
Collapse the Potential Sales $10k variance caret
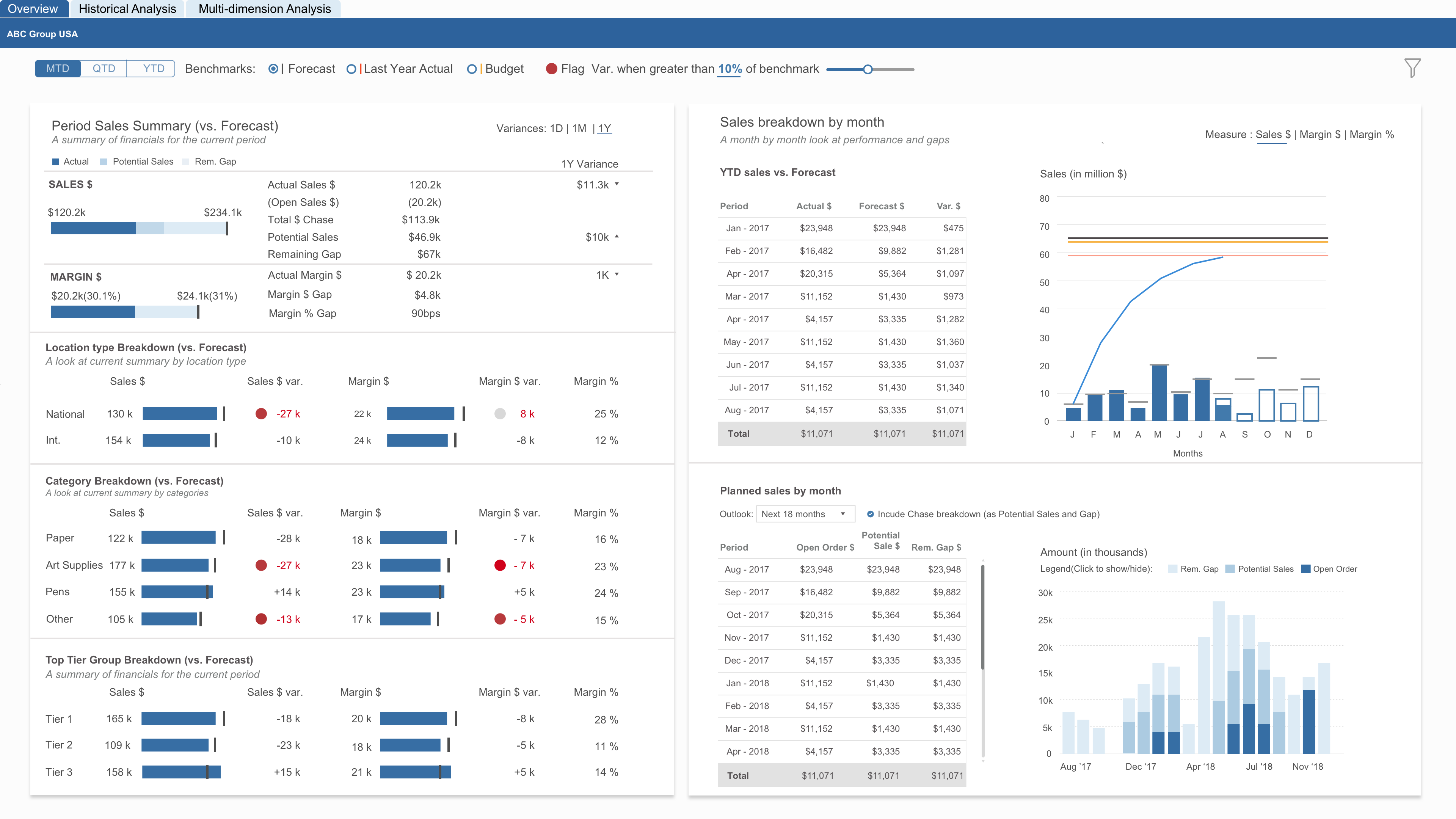[617, 237]
